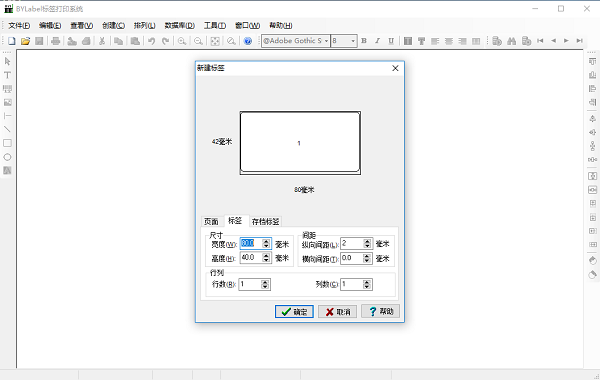Go to first record arrow

pyautogui.click(x=540, y=41)
